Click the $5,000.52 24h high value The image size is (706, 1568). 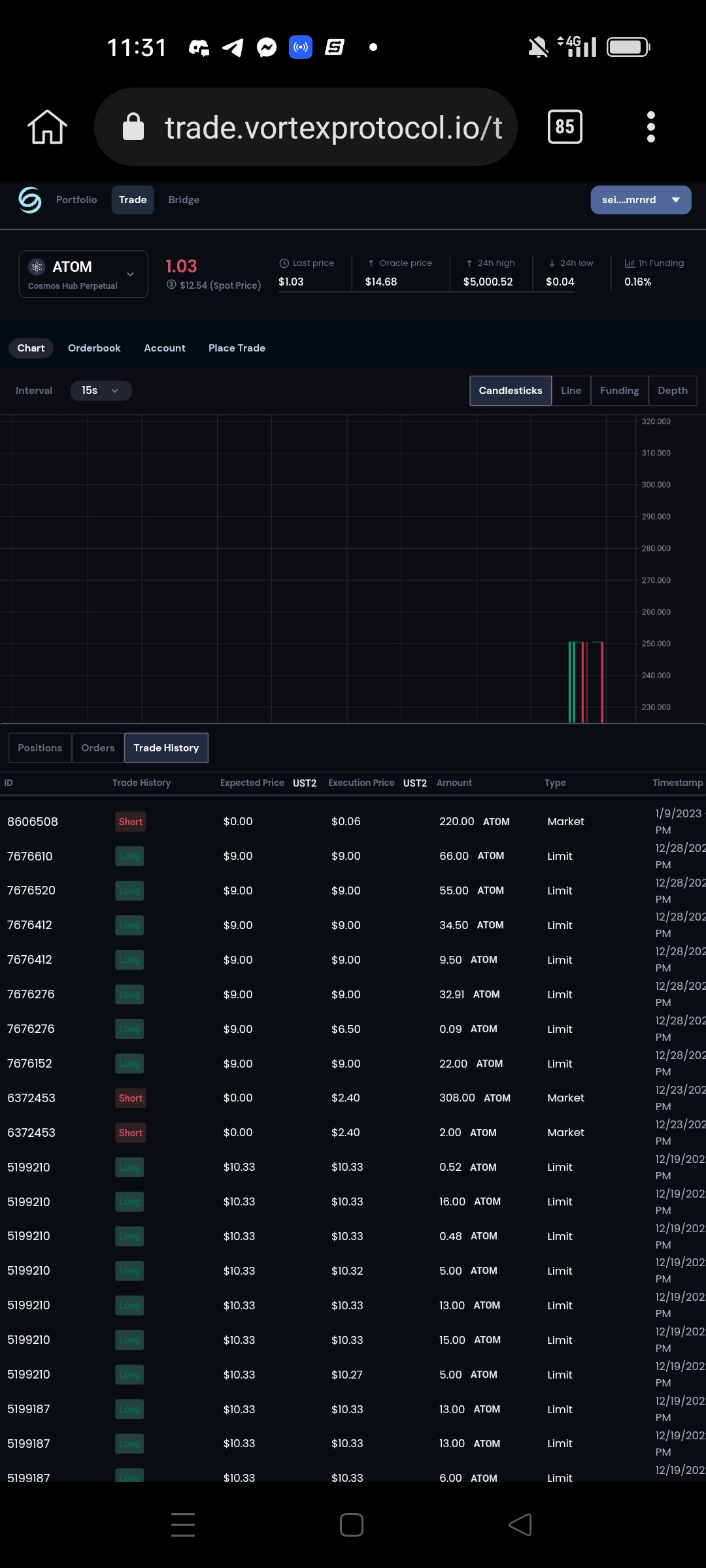coord(488,282)
